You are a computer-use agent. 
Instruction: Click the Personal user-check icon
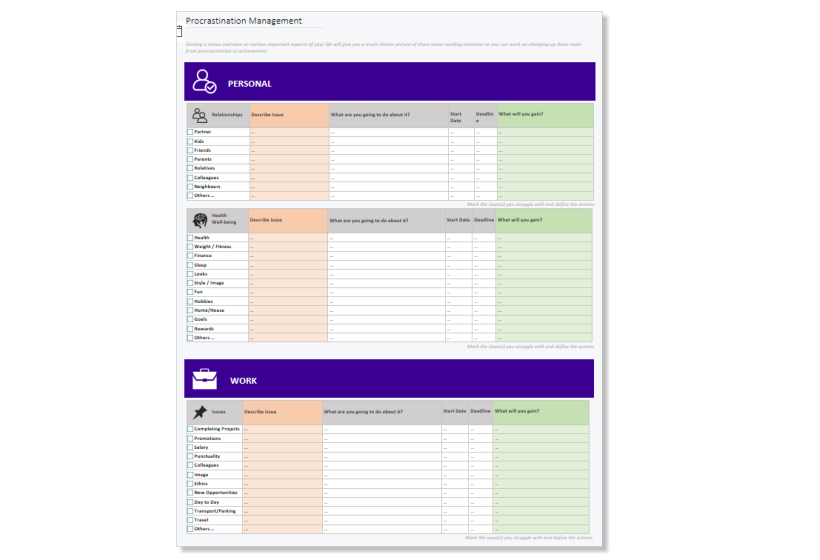(204, 82)
